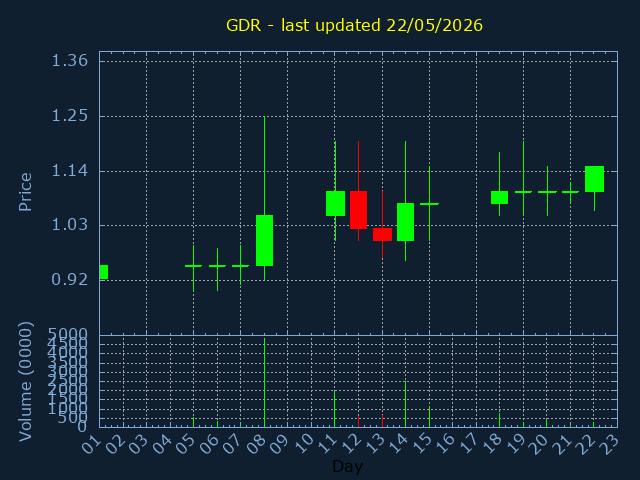Click the 5000 volume axis label
The width and height of the screenshot is (640, 480).
tap(67, 333)
